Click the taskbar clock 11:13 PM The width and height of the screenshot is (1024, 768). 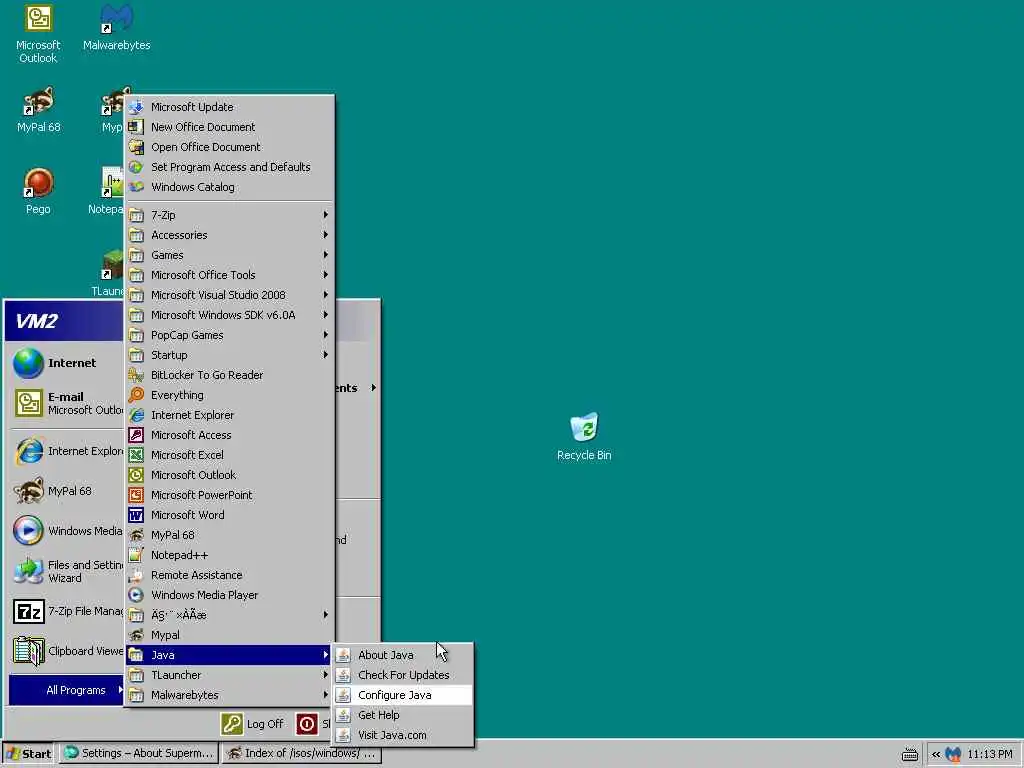[989, 754]
